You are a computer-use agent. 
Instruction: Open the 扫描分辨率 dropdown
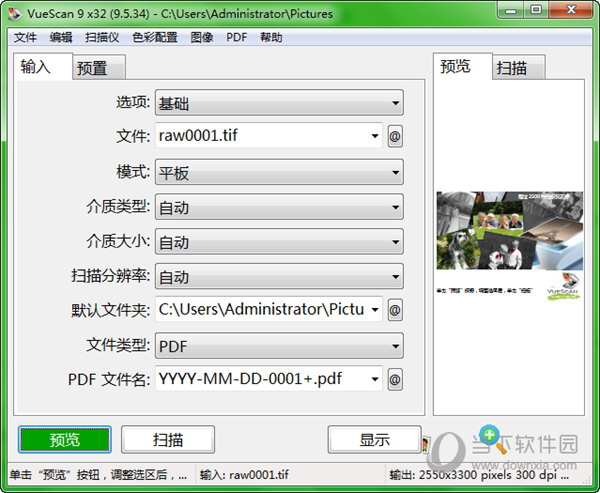tap(279, 276)
